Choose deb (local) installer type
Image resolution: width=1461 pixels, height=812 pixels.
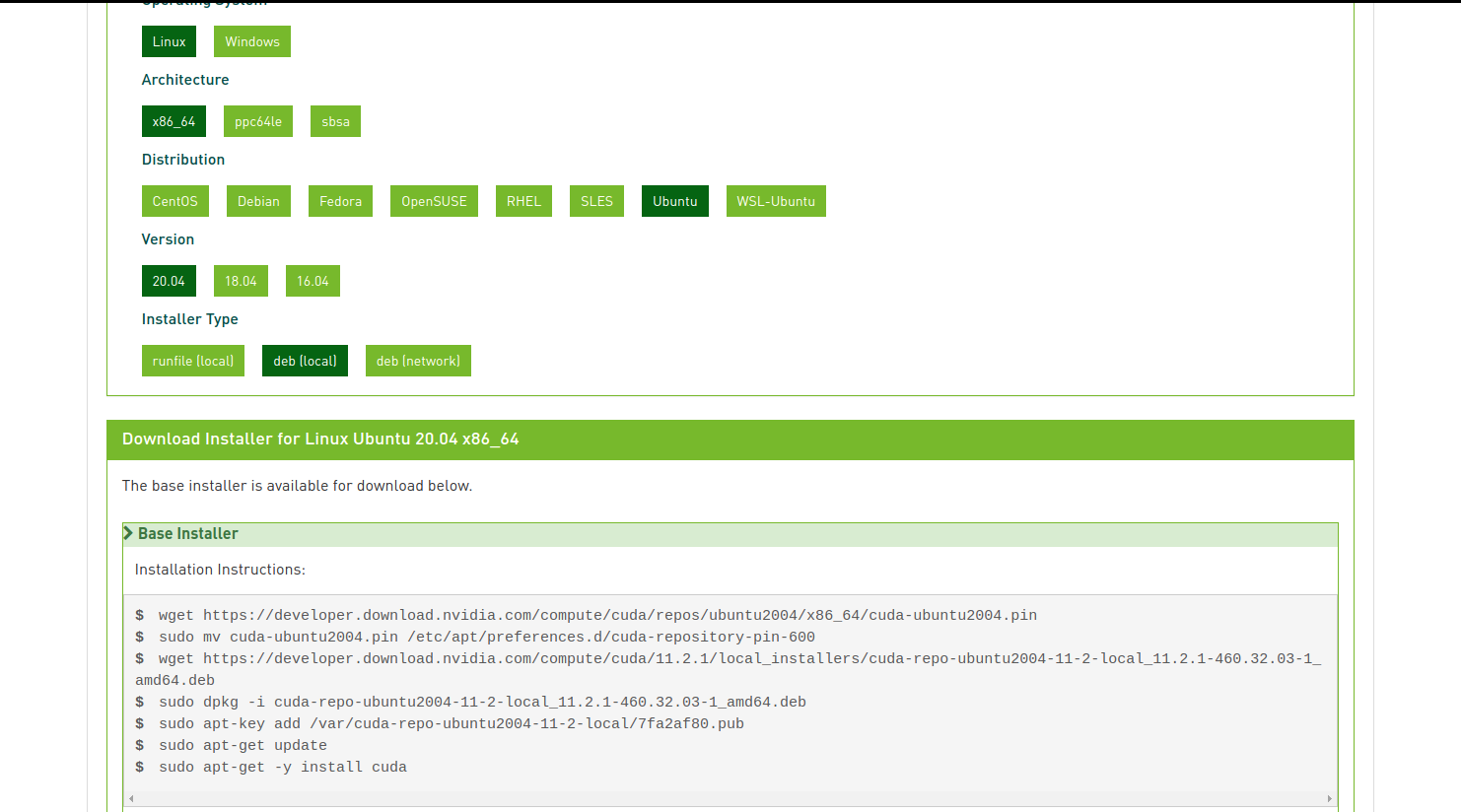point(305,361)
